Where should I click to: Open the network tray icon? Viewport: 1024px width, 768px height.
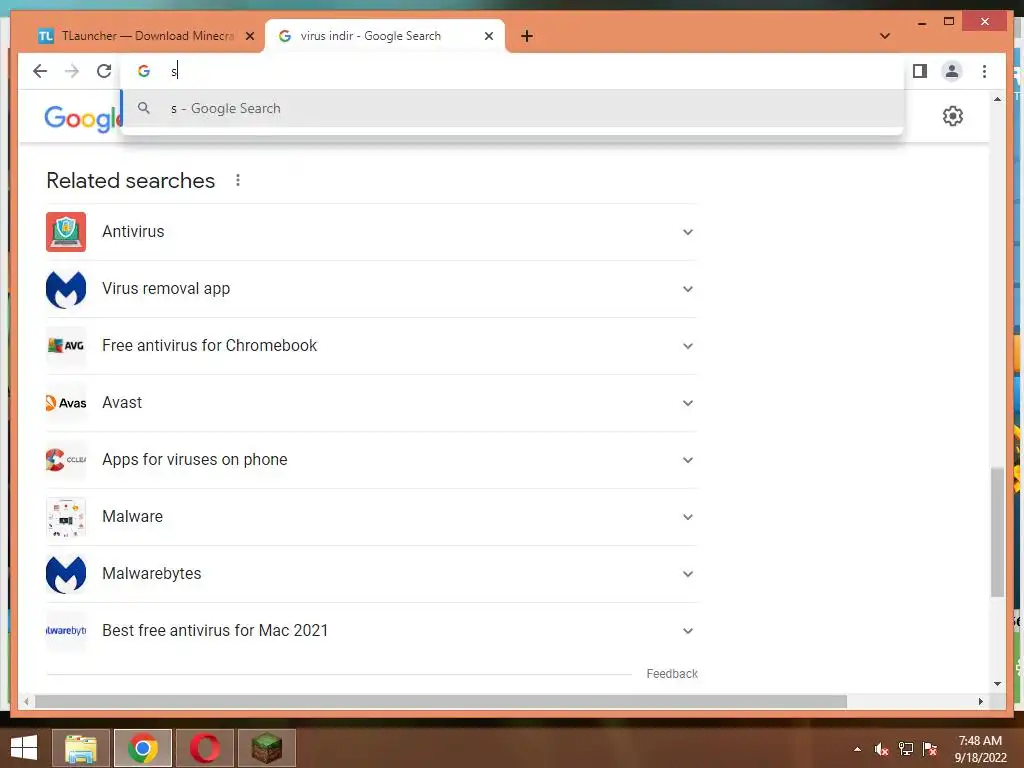click(x=906, y=749)
